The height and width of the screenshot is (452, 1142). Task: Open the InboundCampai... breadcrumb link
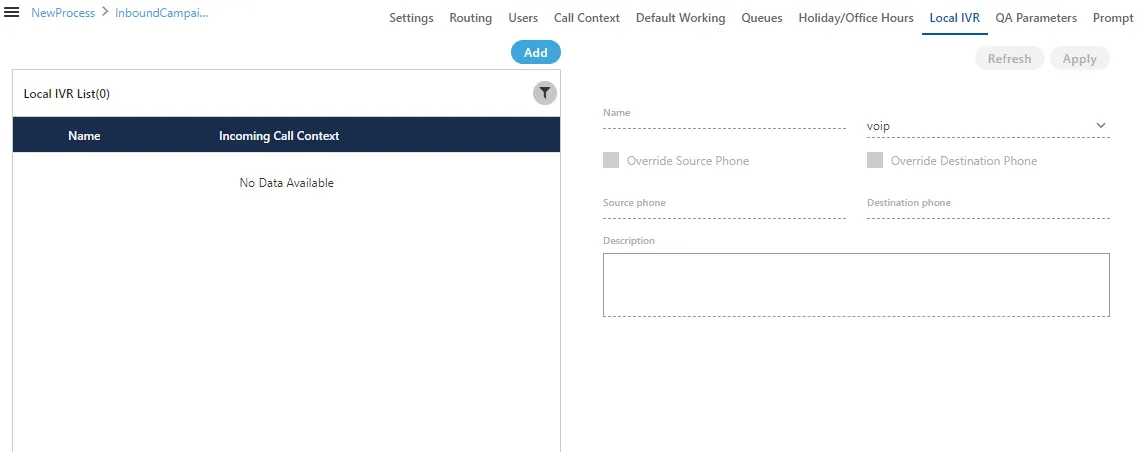click(162, 13)
